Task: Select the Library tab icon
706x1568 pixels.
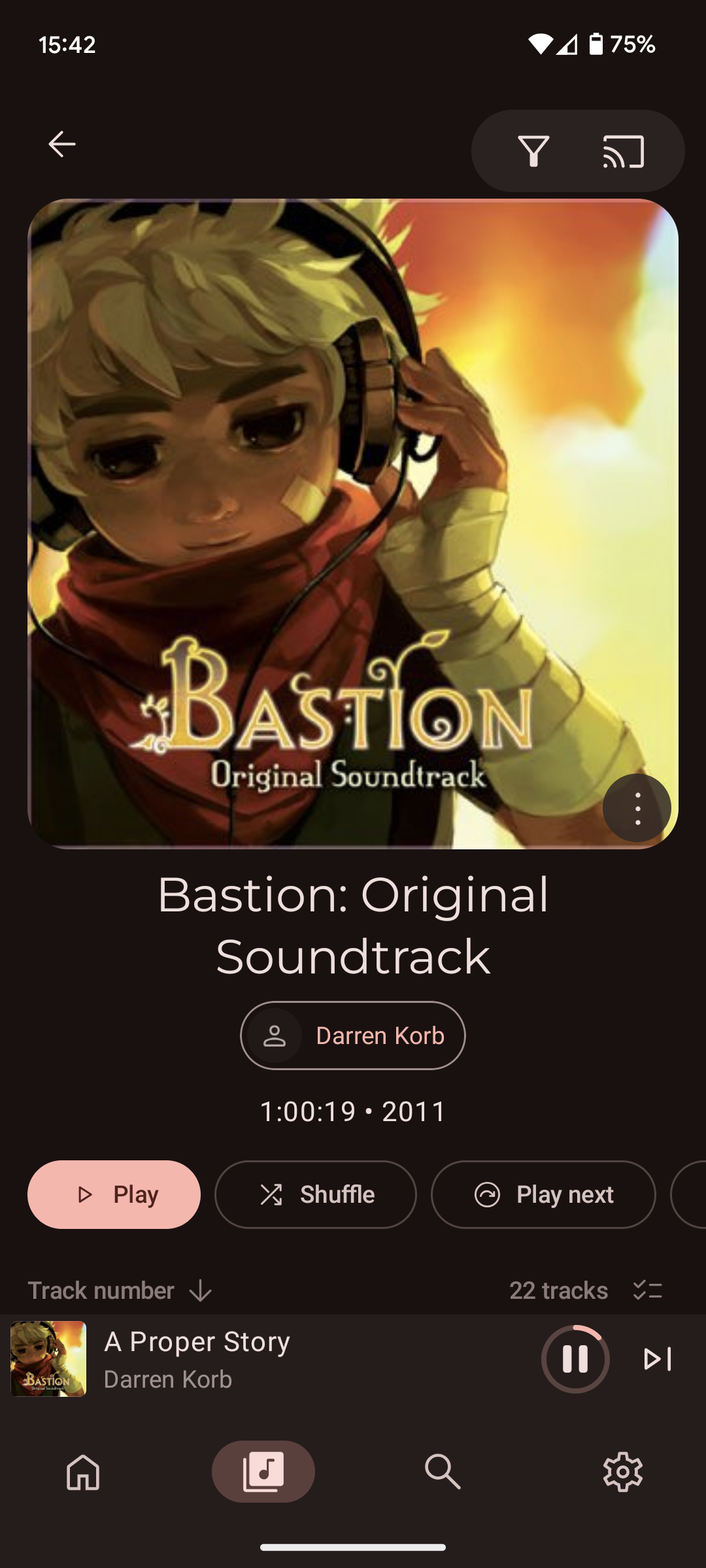Action: tap(263, 1472)
